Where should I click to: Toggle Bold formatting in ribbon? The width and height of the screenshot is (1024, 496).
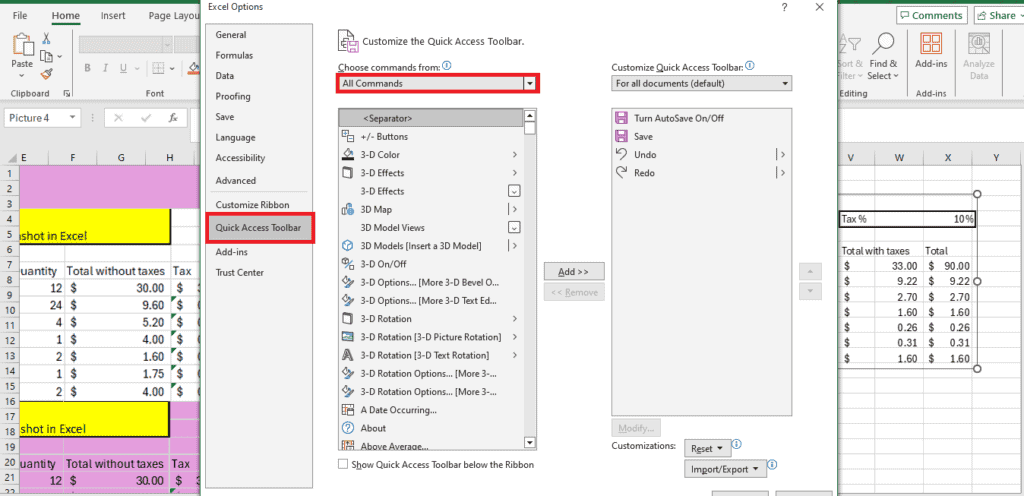pyautogui.click(x=87, y=69)
